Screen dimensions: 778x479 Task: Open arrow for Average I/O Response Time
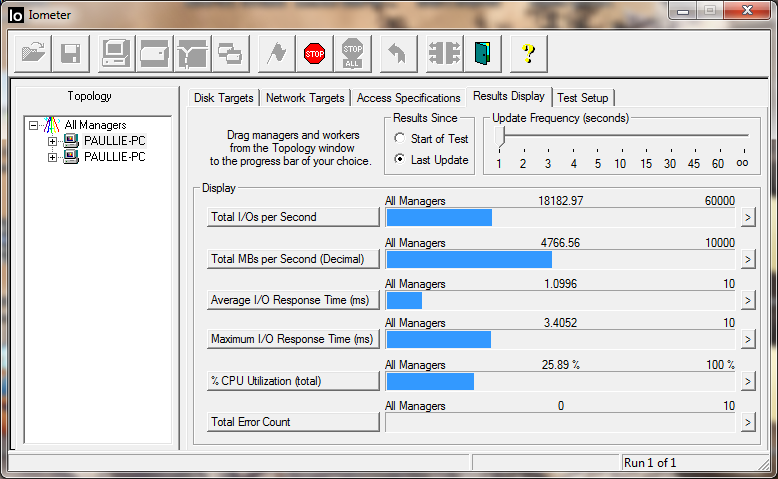(x=748, y=300)
